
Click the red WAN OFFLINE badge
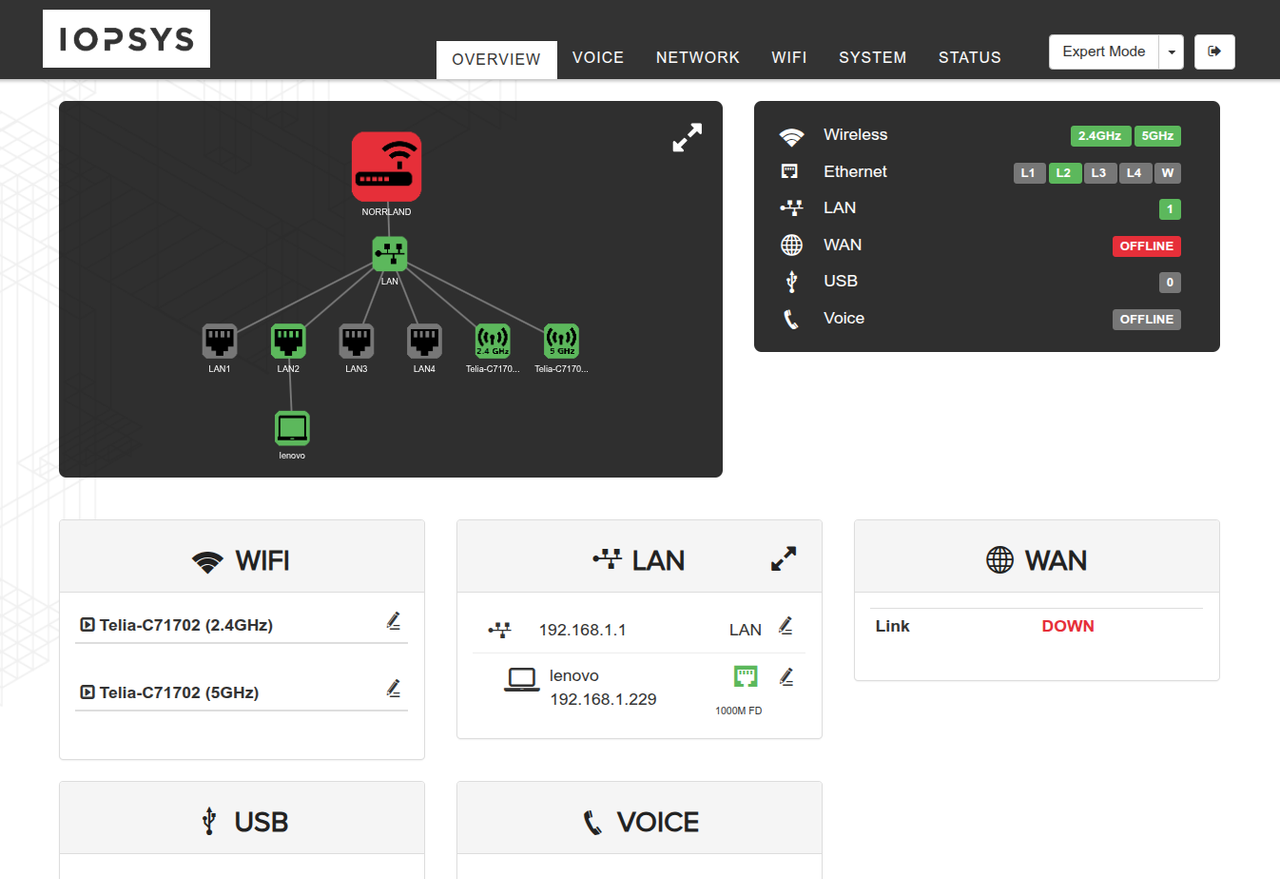click(1147, 246)
